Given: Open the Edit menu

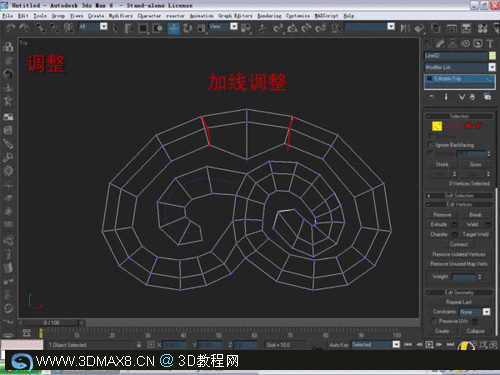Looking at the screenshot, I should click(23, 16).
